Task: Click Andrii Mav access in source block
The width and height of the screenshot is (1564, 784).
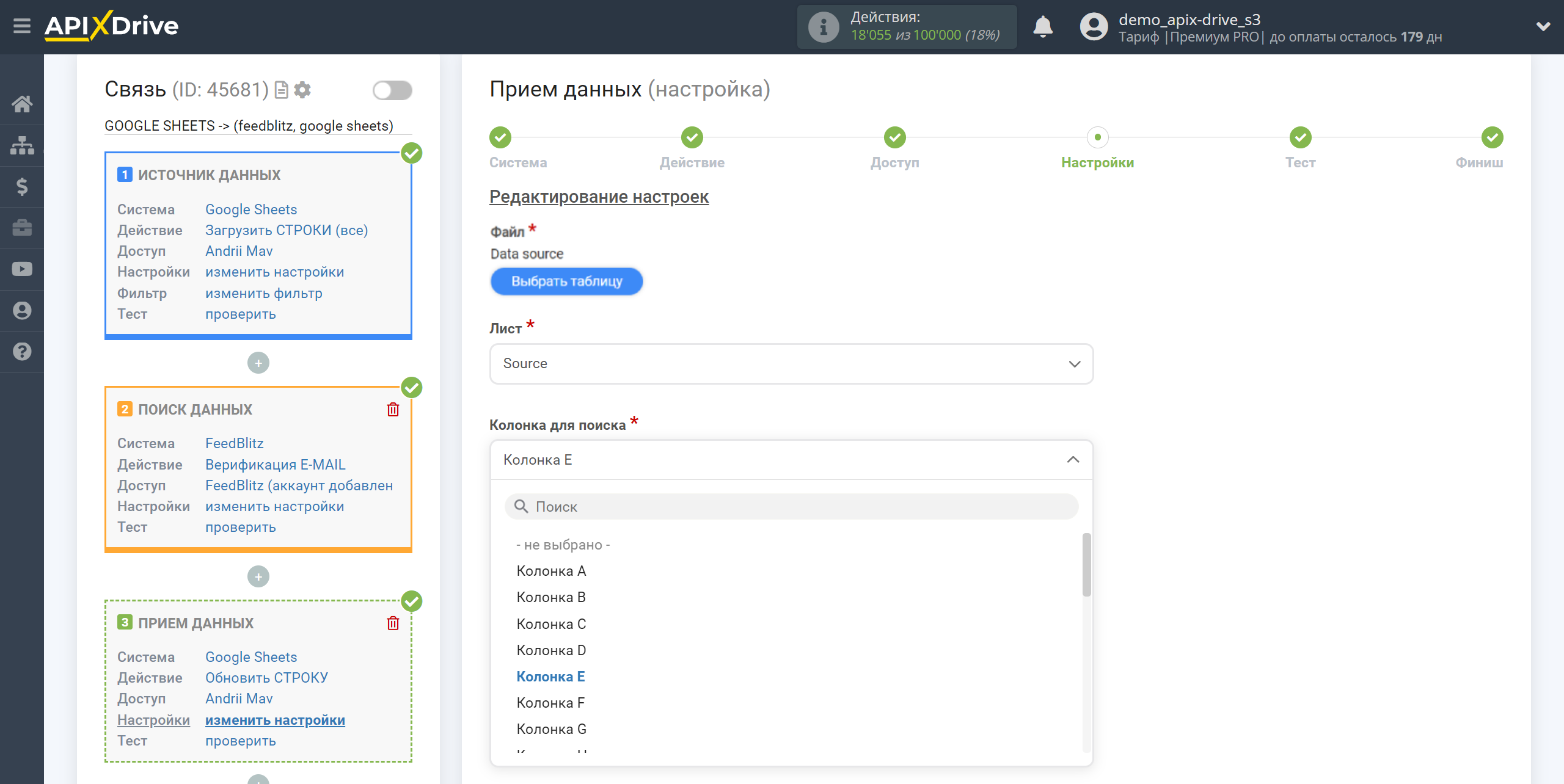Action: coord(239,251)
